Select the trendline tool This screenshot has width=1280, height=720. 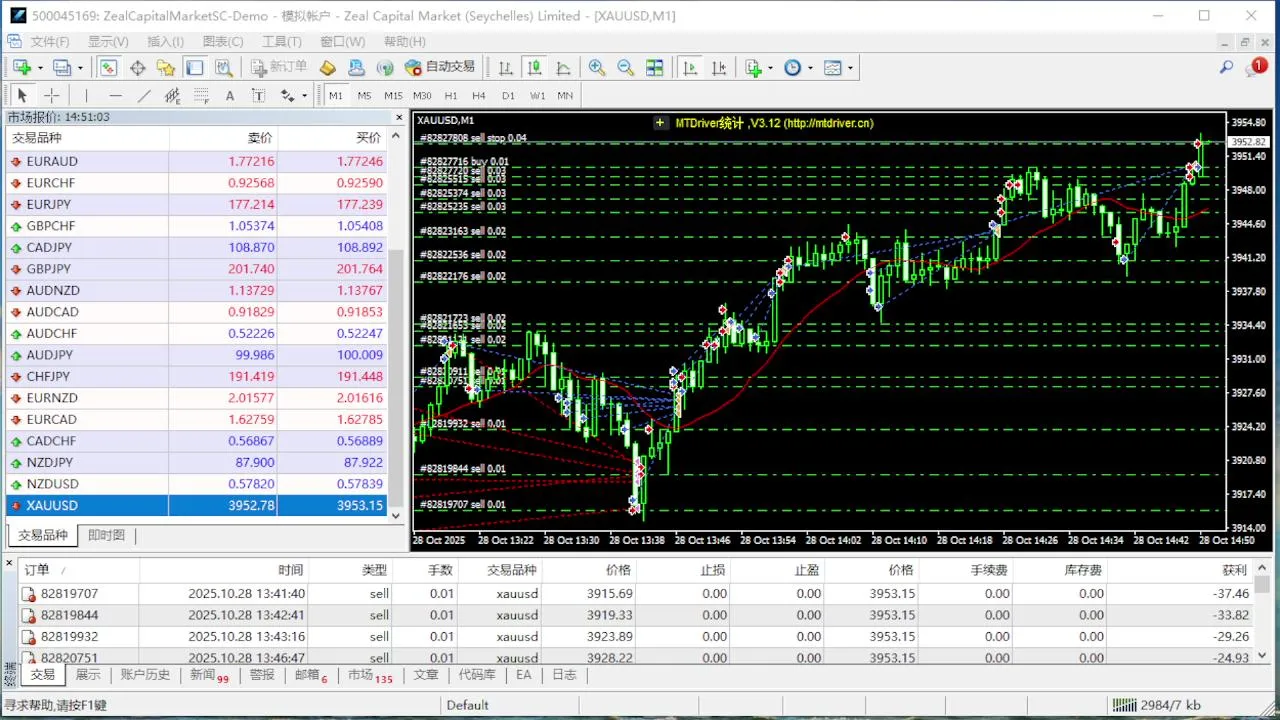tap(144, 95)
